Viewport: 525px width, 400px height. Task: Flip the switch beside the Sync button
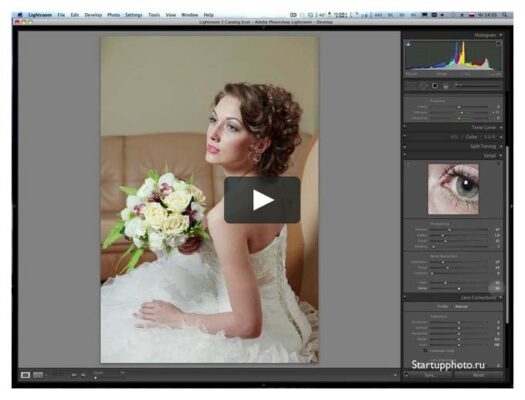[x=406, y=374]
